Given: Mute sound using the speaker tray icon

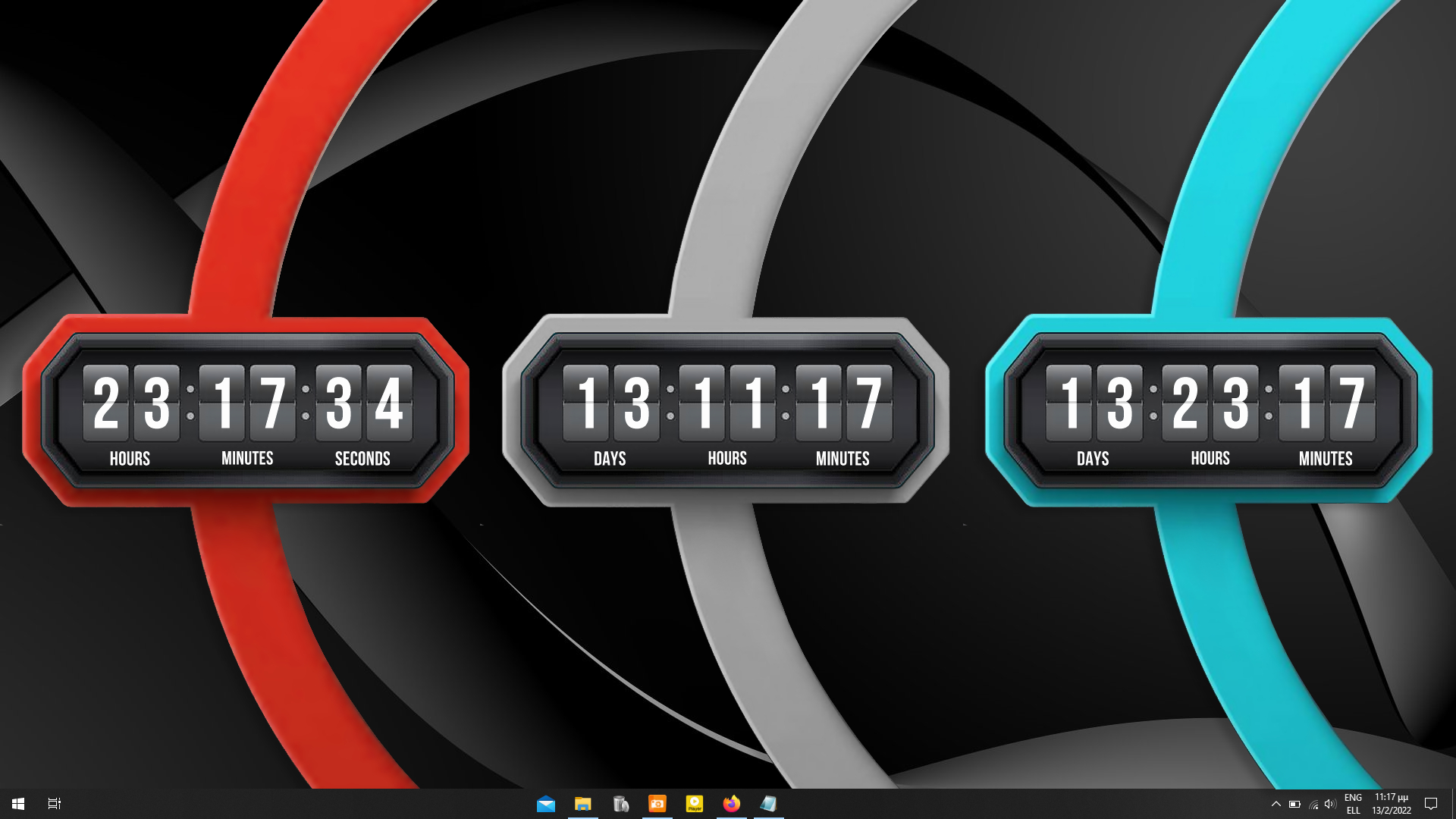Looking at the screenshot, I should 1331,804.
